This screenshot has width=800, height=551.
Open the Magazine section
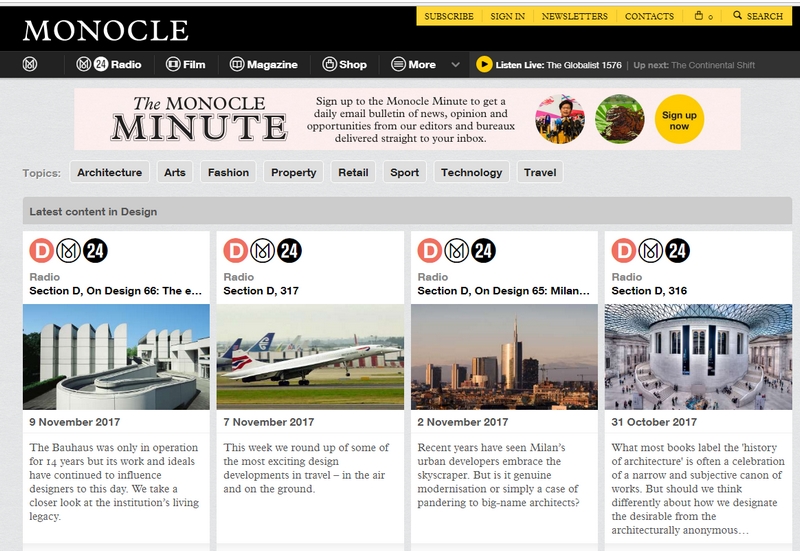(x=263, y=64)
